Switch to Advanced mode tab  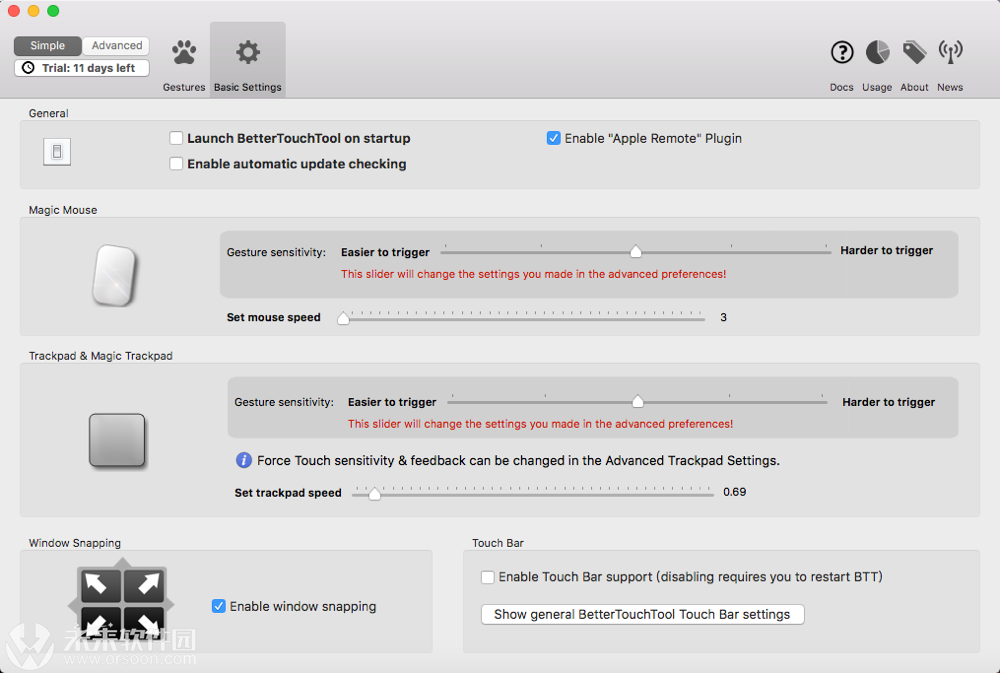pos(117,46)
